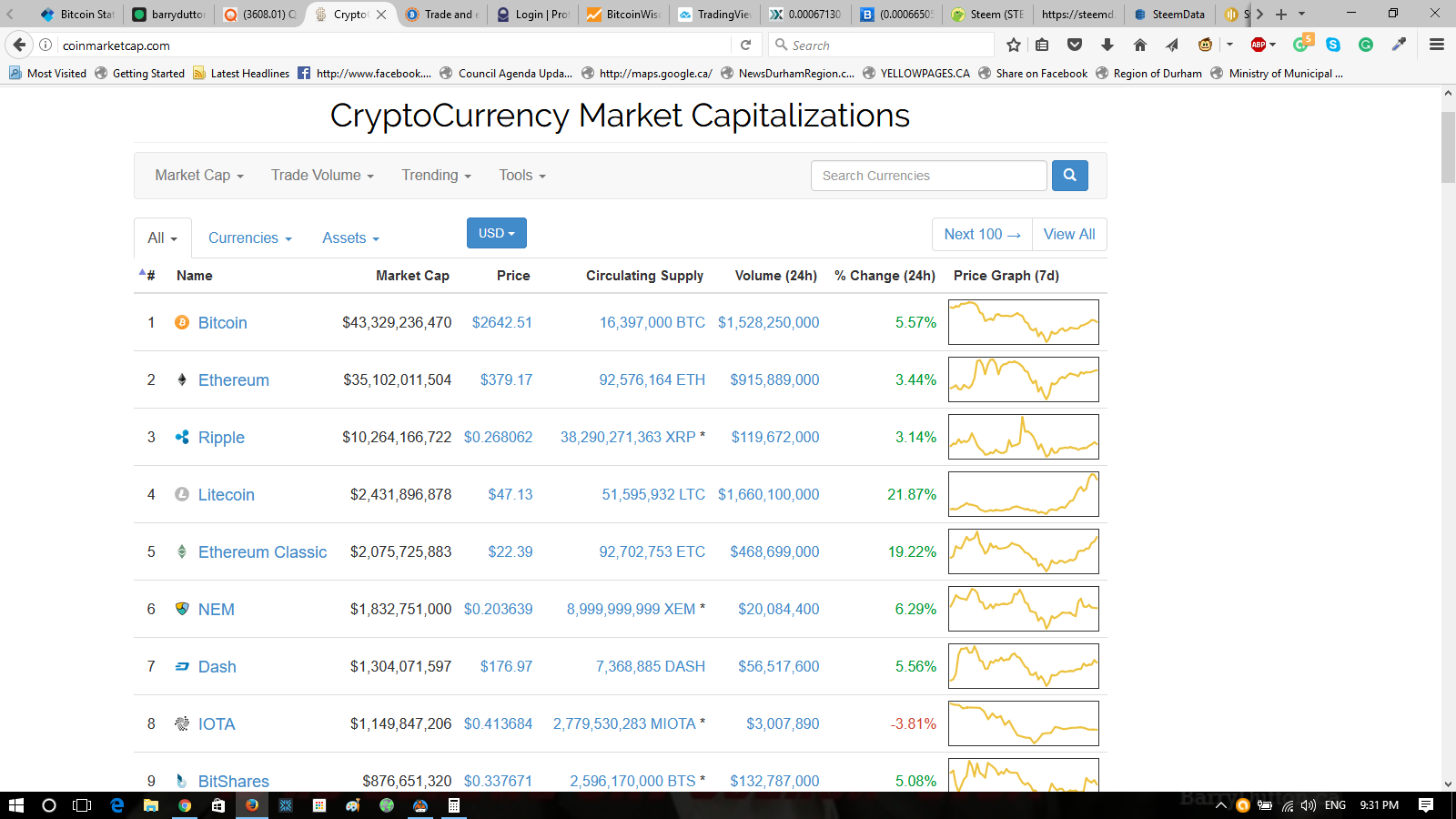Switch to the TradingView tab
The height and width of the screenshot is (819, 1456).
pos(715,14)
